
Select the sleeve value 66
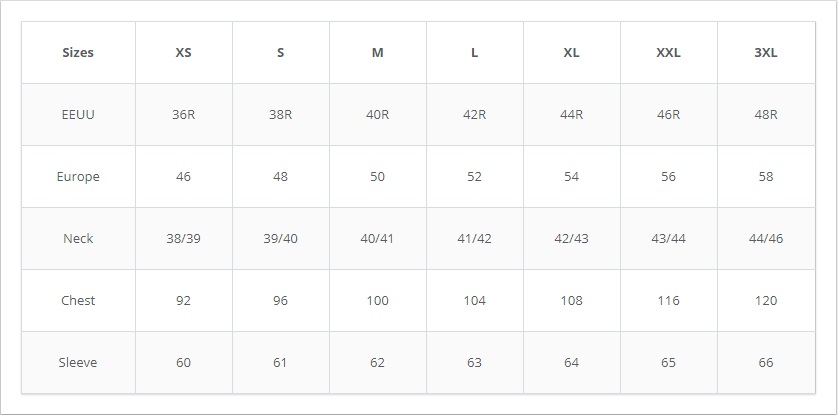766,362
